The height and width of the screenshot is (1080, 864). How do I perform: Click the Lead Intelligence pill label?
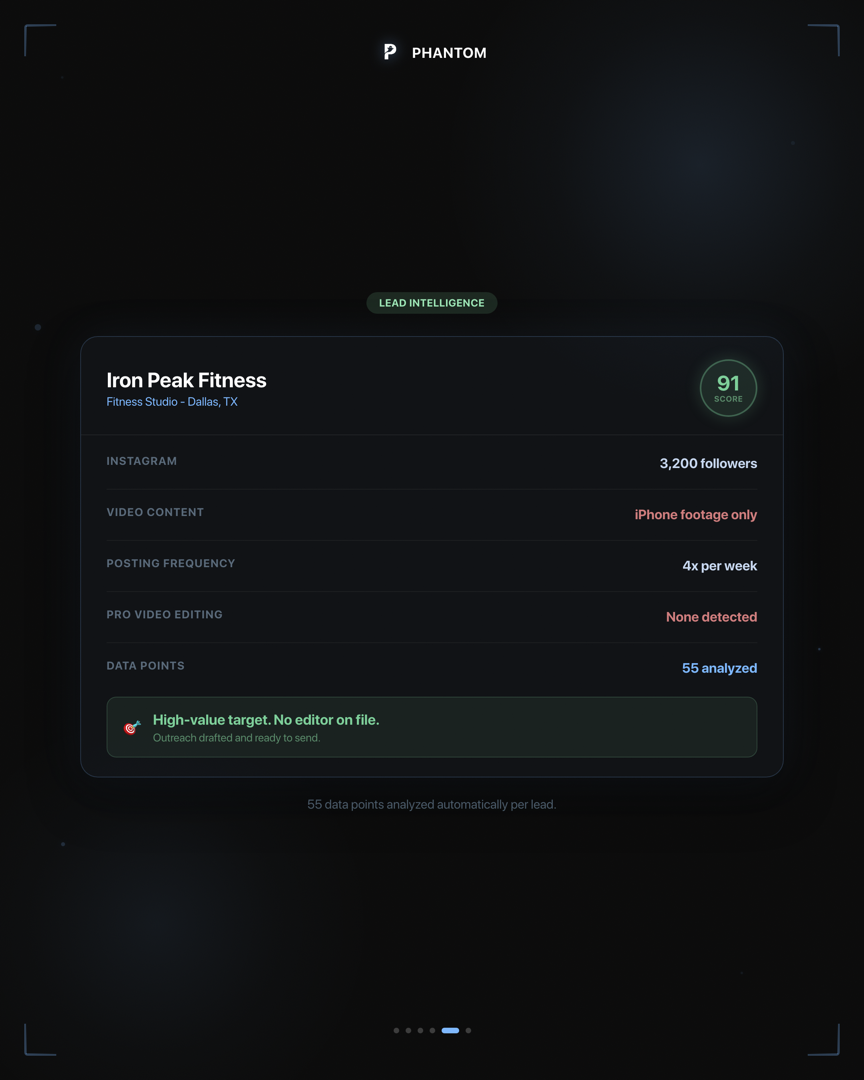coord(432,303)
